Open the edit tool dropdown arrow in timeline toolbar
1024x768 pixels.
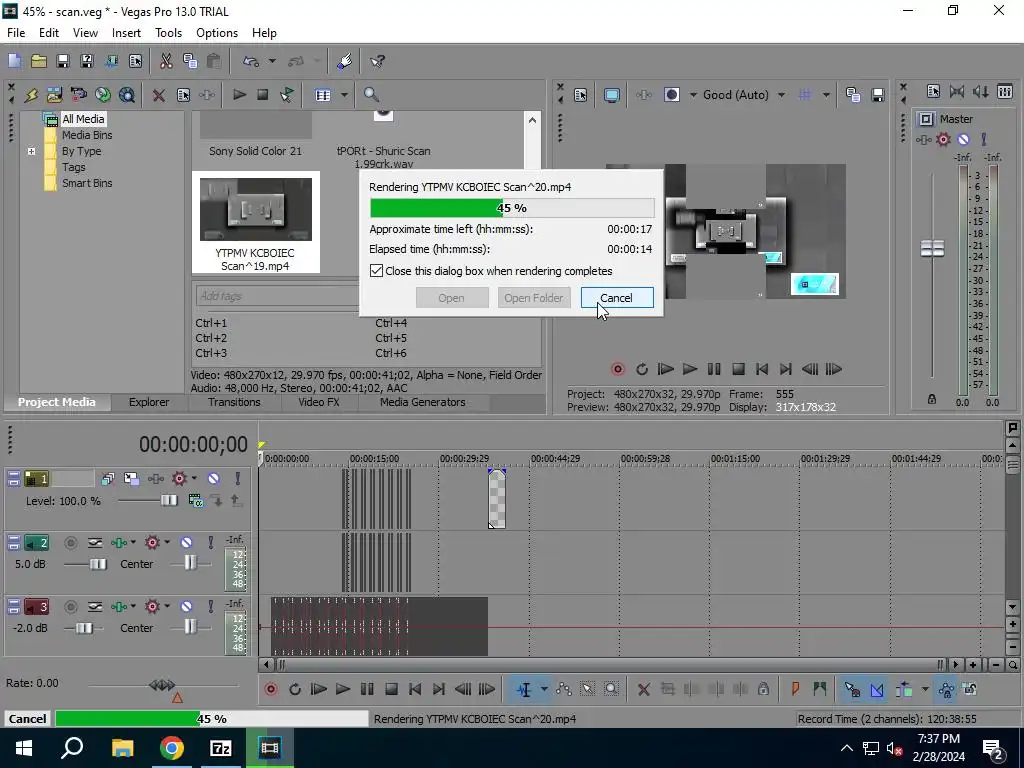[x=543, y=689]
